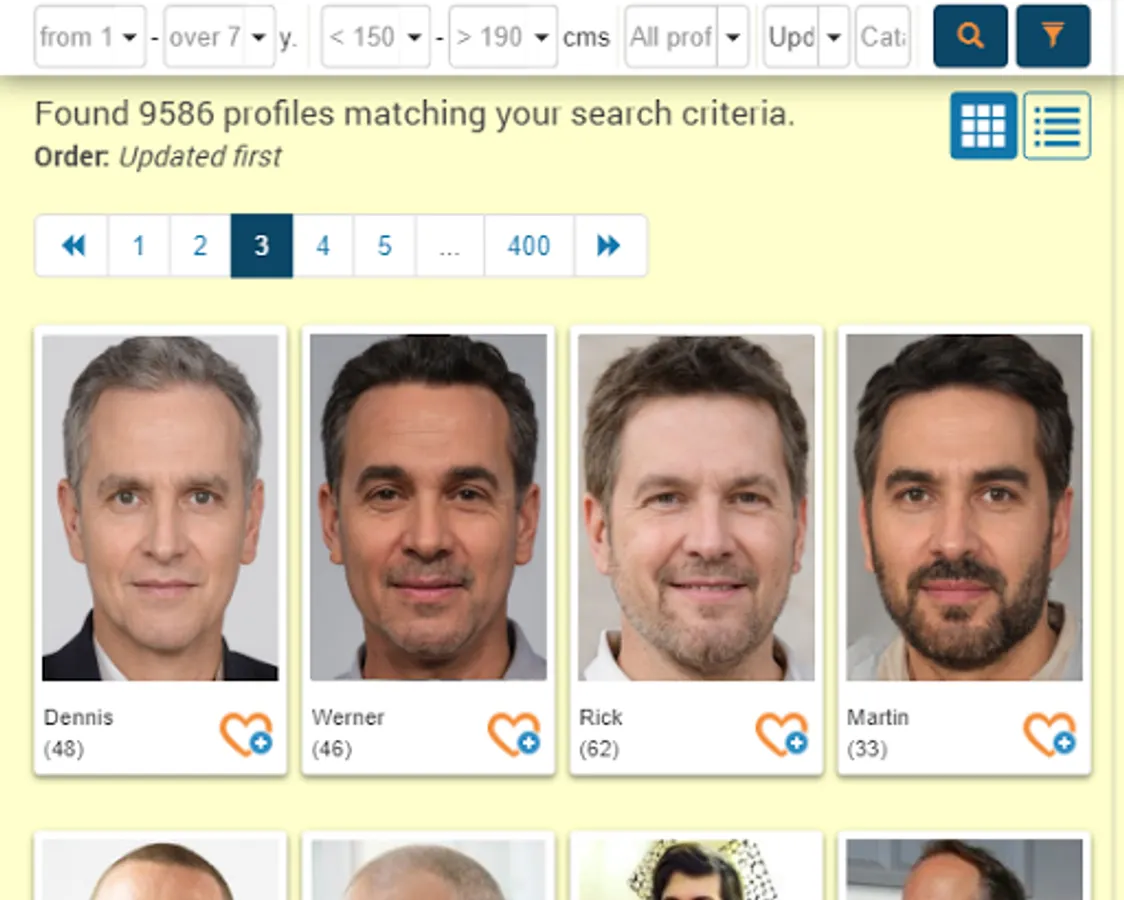The width and height of the screenshot is (1124, 900).
Task: Open the filter funnel button
Action: click(1053, 36)
